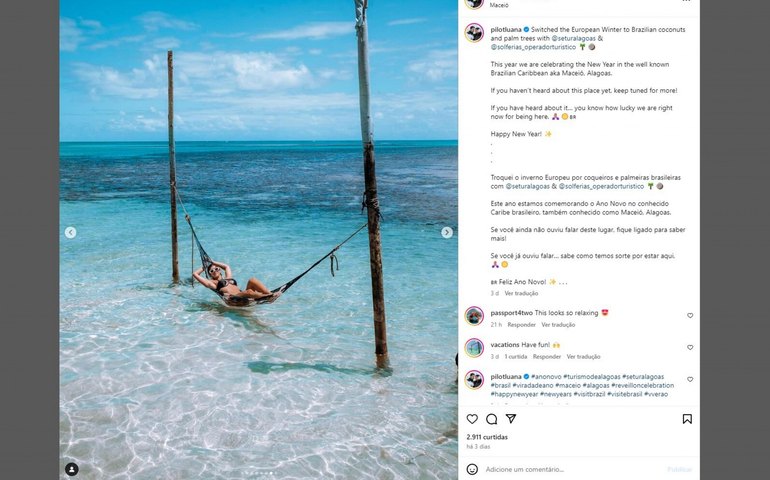Screen dimensions: 770x480
Task: Go to the next carousel photo
Action: tap(447, 232)
